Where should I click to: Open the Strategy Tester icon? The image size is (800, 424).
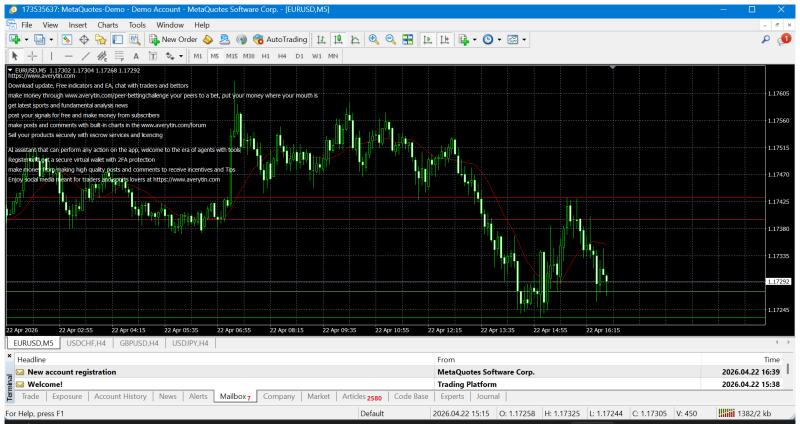tap(134, 39)
